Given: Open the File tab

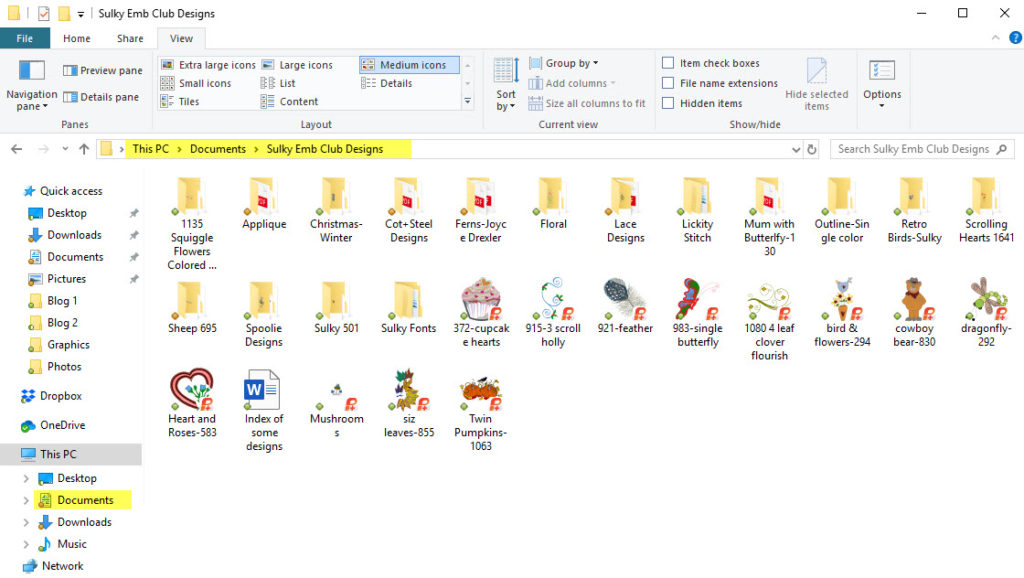Looking at the screenshot, I should (25, 39).
